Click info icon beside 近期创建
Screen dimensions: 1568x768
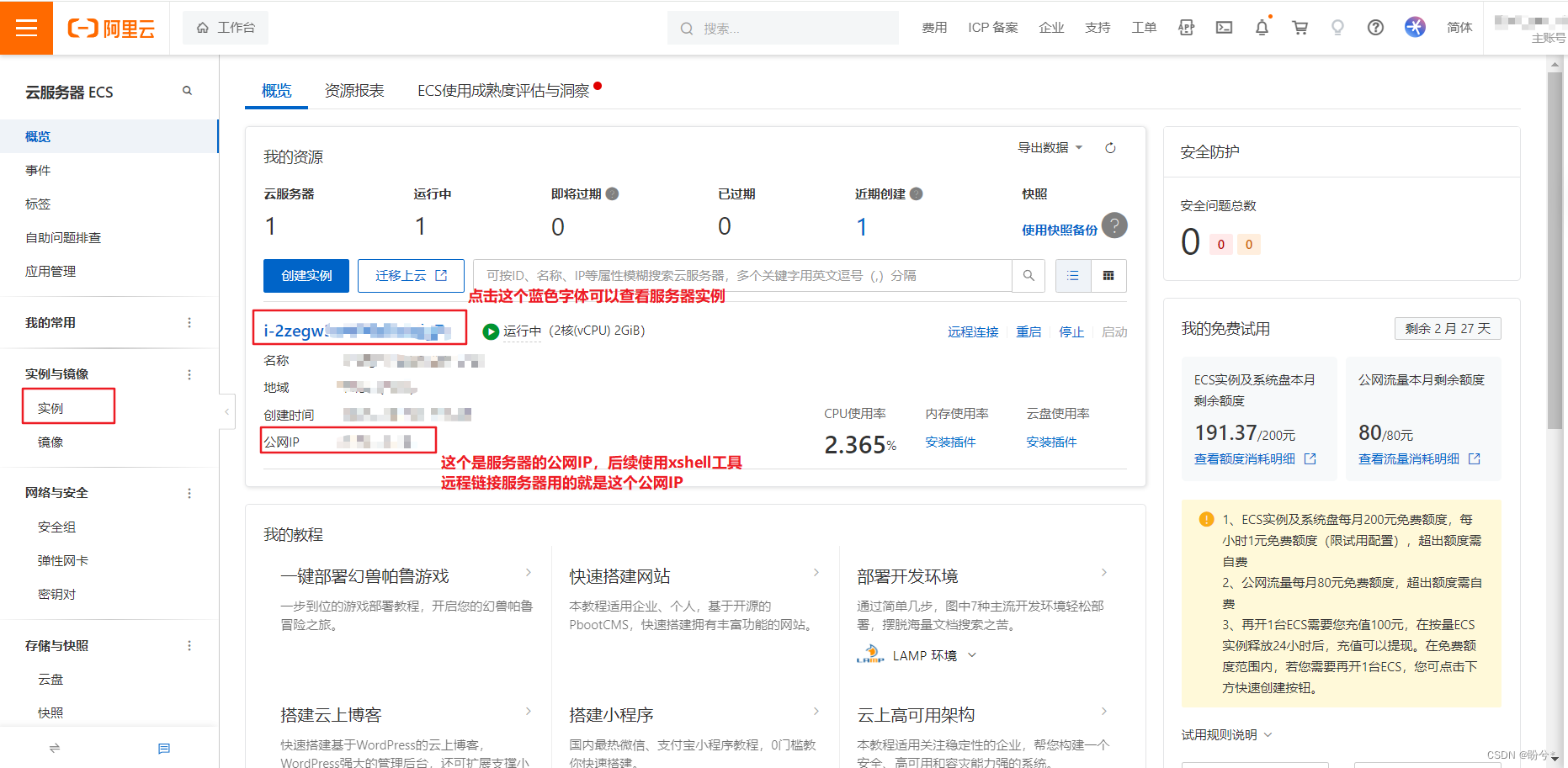coord(917,193)
